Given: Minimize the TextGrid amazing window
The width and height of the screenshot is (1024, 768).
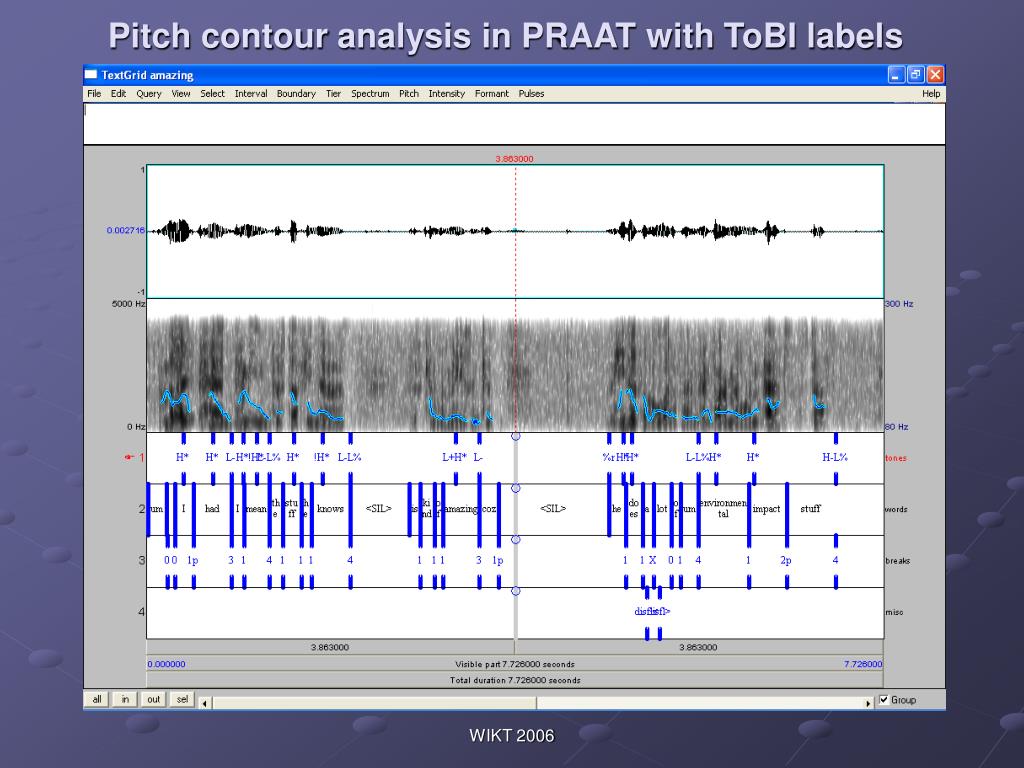Looking at the screenshot, I should pos(896,74).
